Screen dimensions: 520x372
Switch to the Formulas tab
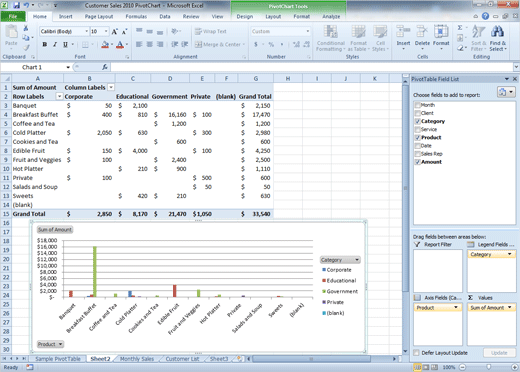click(136, 16)
